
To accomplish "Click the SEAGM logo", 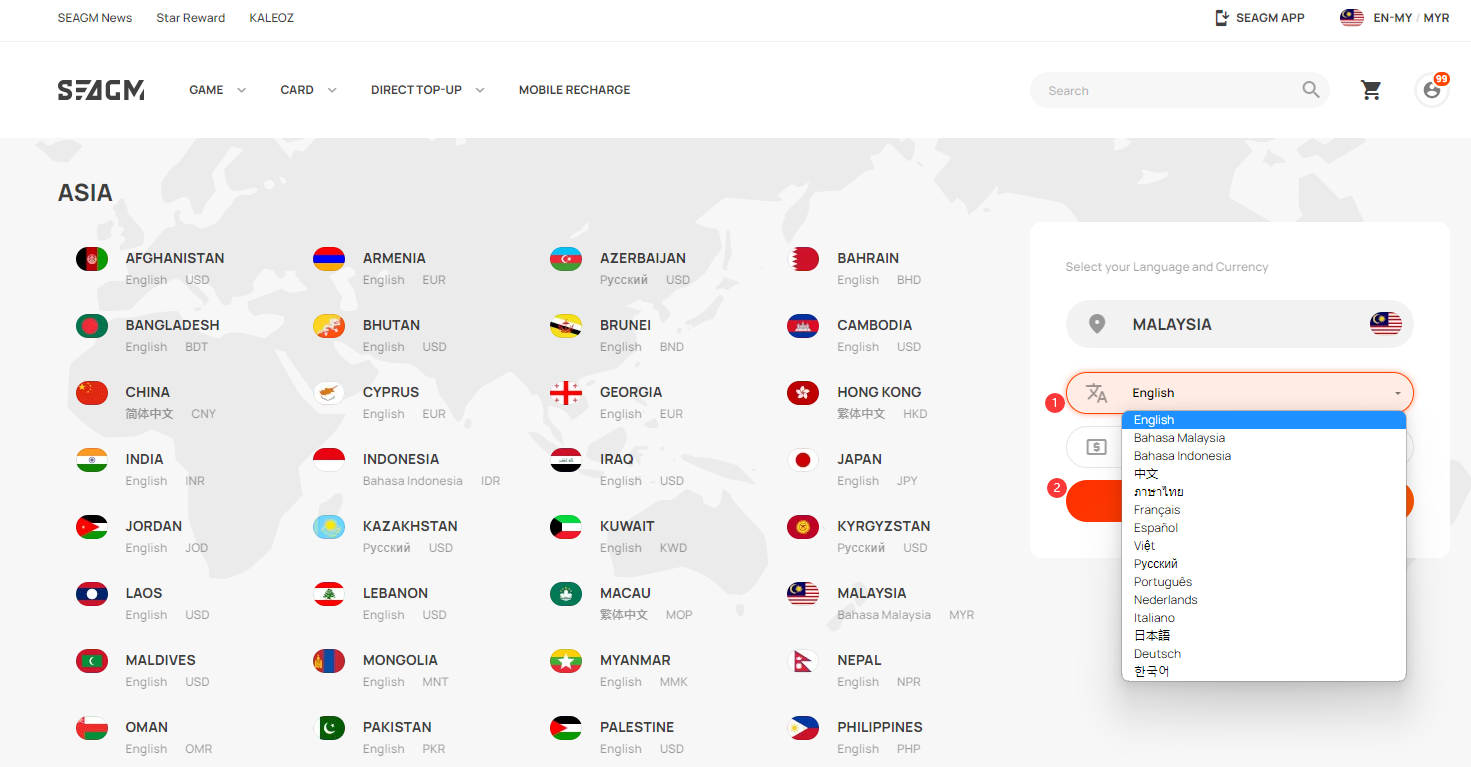I will [x=101, y=90].
